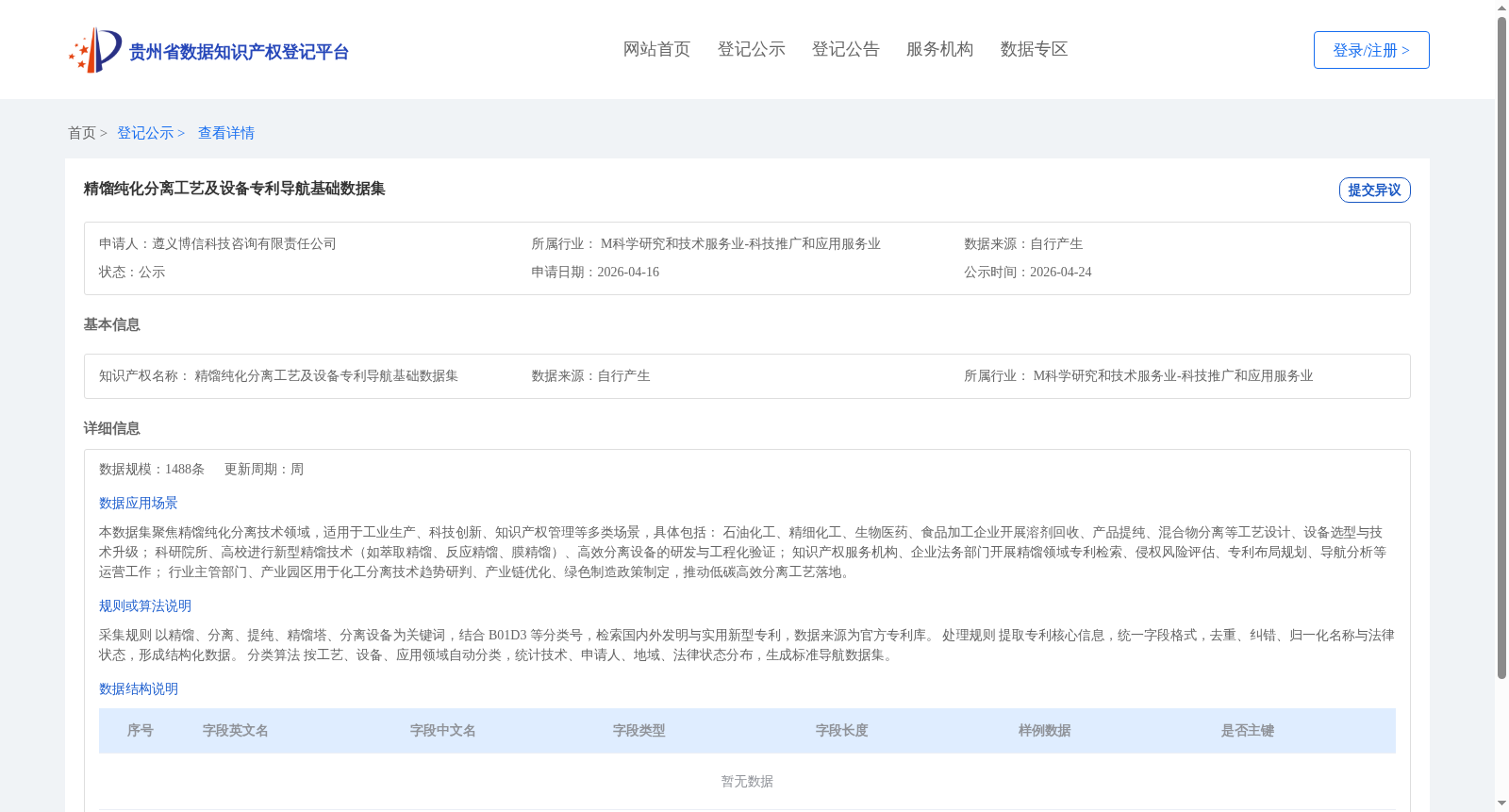Click the 字段英文名 column header
Viewport: 1509px width, 812px height.
(236, 731)
